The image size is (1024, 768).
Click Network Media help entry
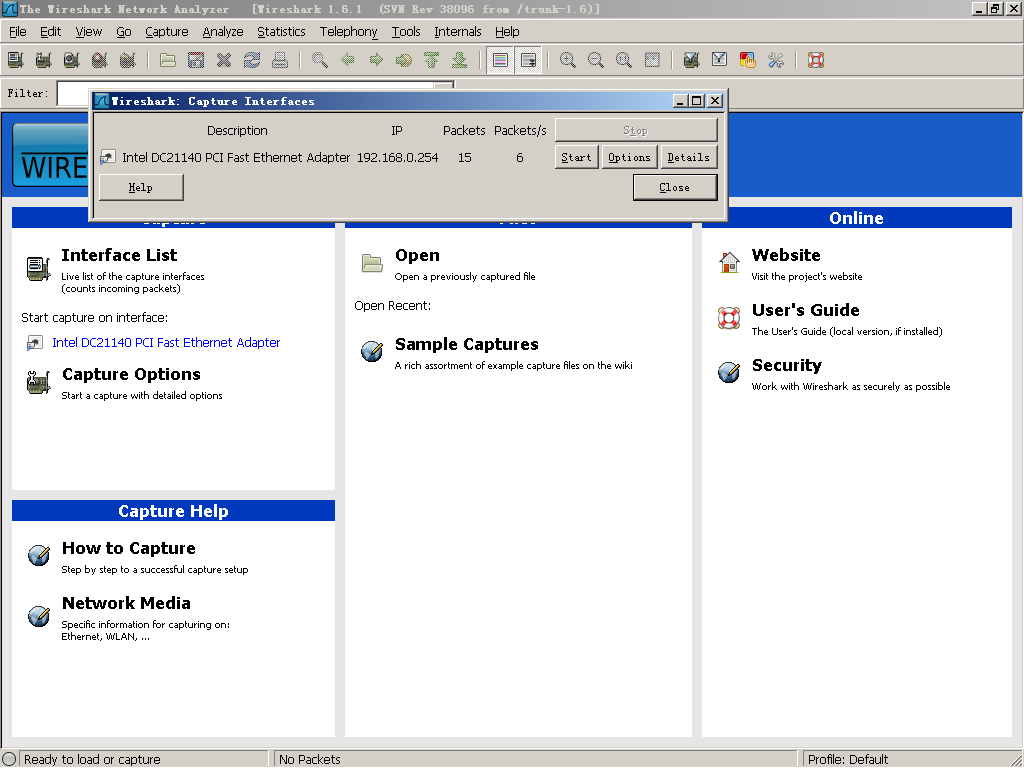pyautogui.click(x=126, y=603)
